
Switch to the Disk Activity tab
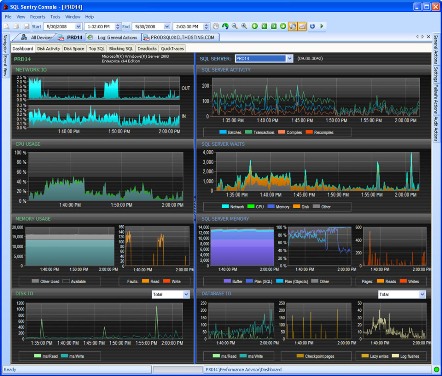coord(49,49)
